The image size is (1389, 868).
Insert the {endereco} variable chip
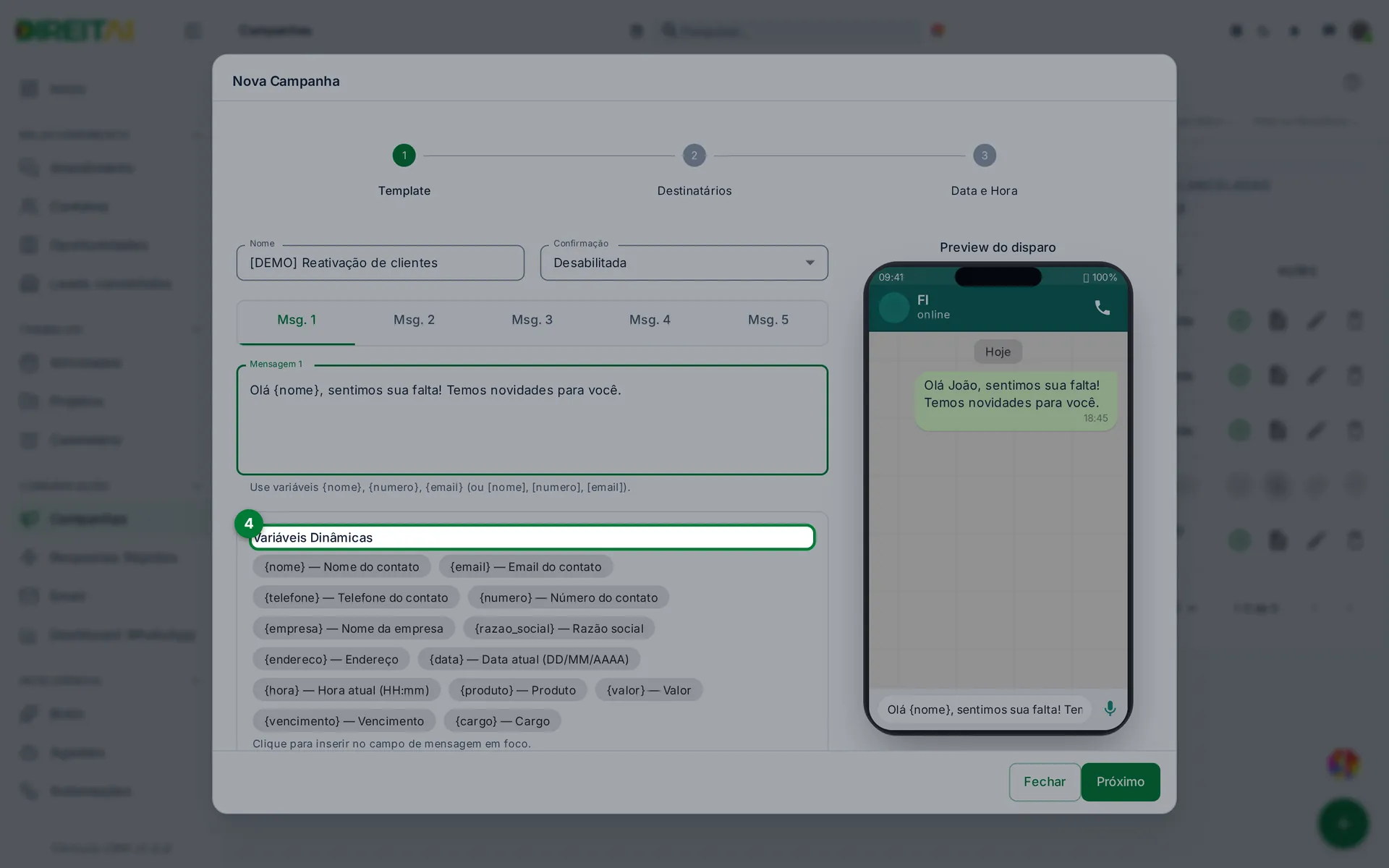point(331,660)
